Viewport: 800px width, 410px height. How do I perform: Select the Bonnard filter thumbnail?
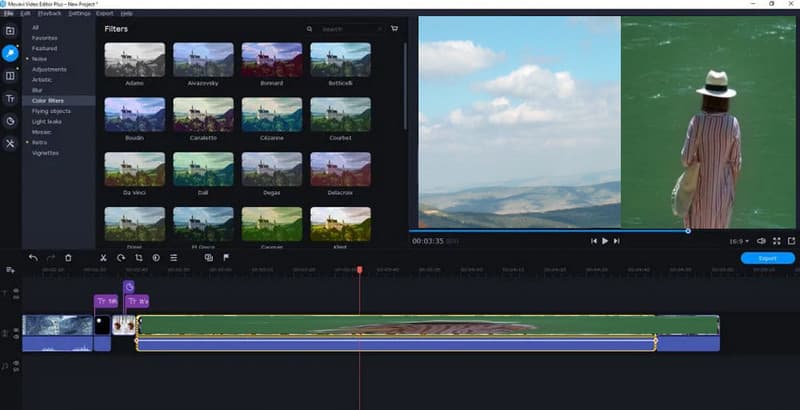click(x=271, y=60)
